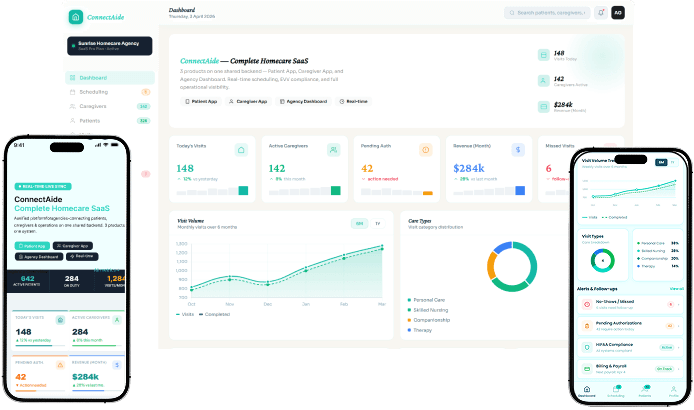
Task: Click Therapy legend entry in Care Types
Action: click(x=420, y=330)
